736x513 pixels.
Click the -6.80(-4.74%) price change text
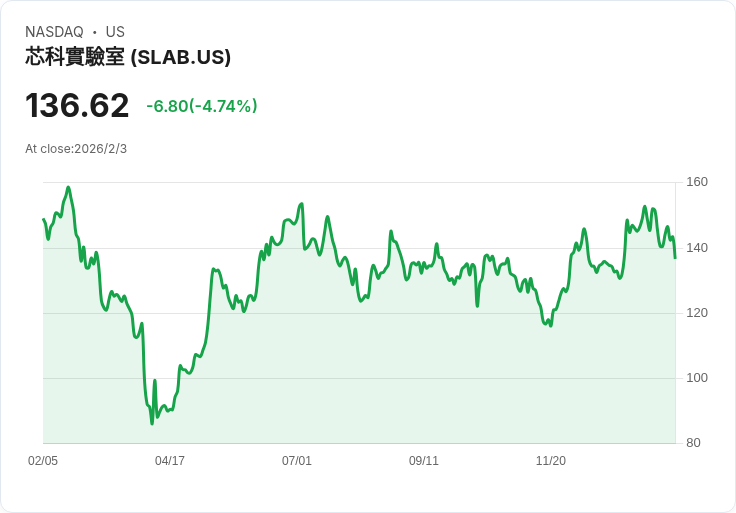tap(202, 106)
